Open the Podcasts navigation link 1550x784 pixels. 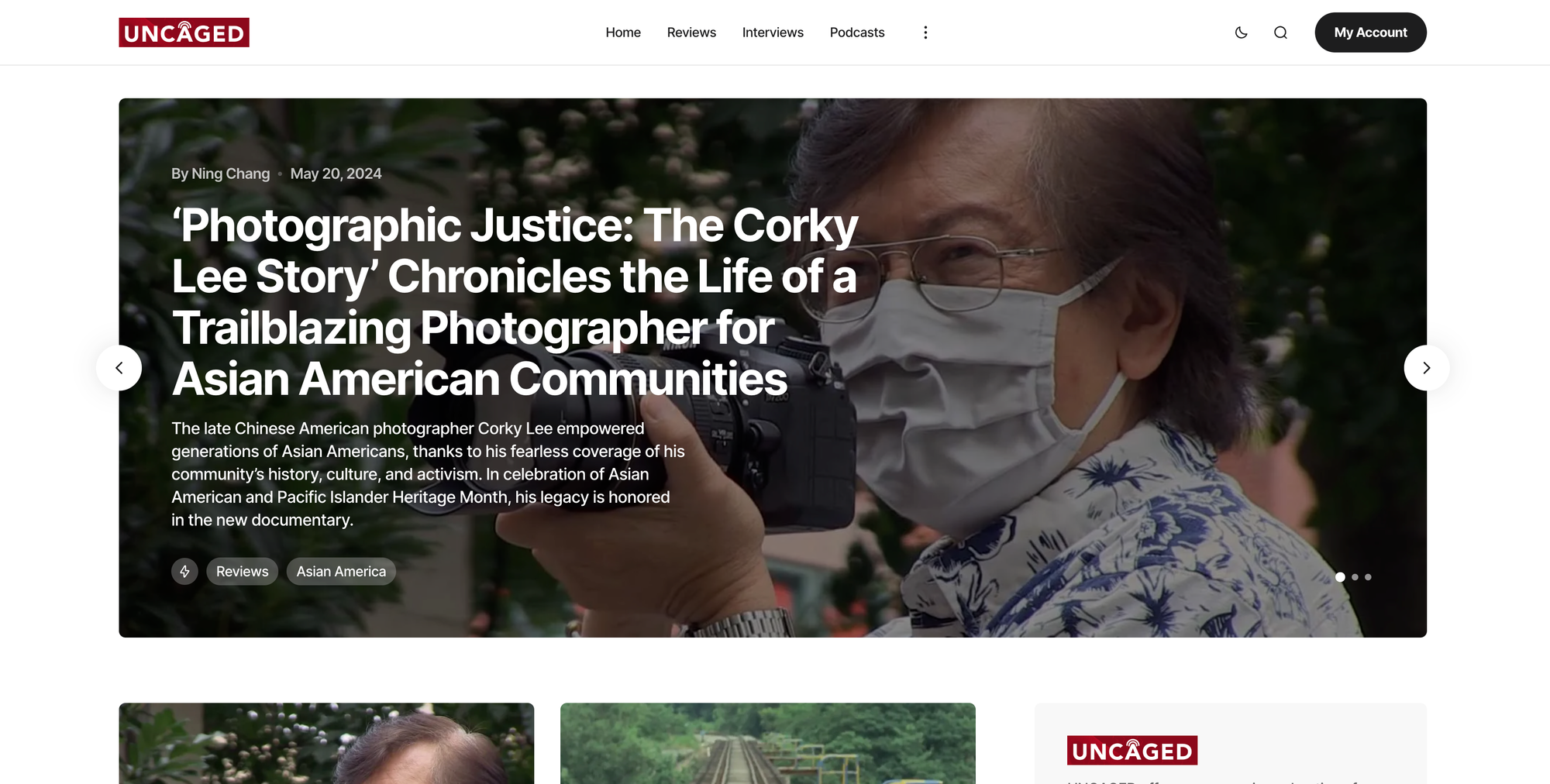click(857, 33)
